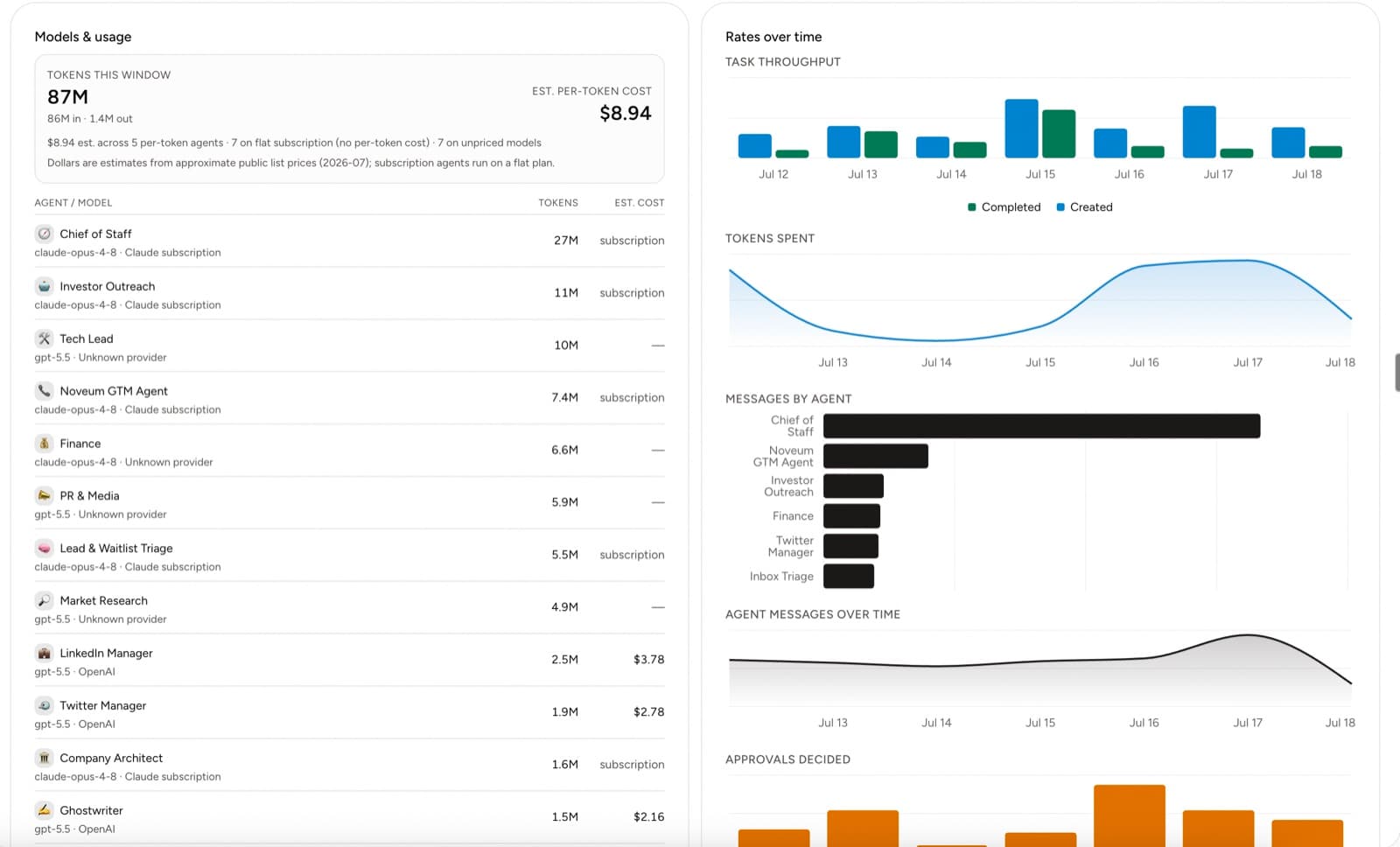Click the Ghostwriter pen icon
The height and width of the screenshot is (847, 1400).
(44, 810)
